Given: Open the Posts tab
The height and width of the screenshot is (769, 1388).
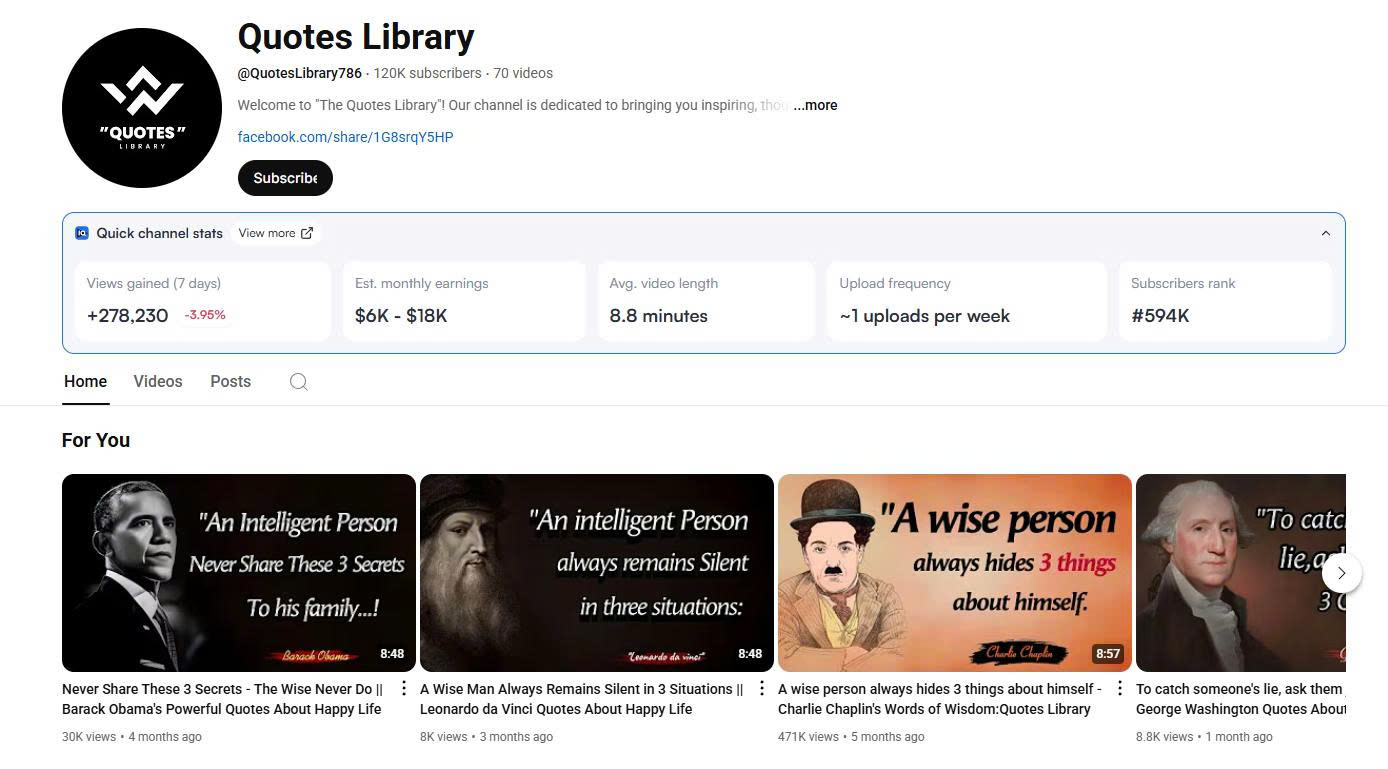Looking at the screenshot, I should tap(230, 382).
